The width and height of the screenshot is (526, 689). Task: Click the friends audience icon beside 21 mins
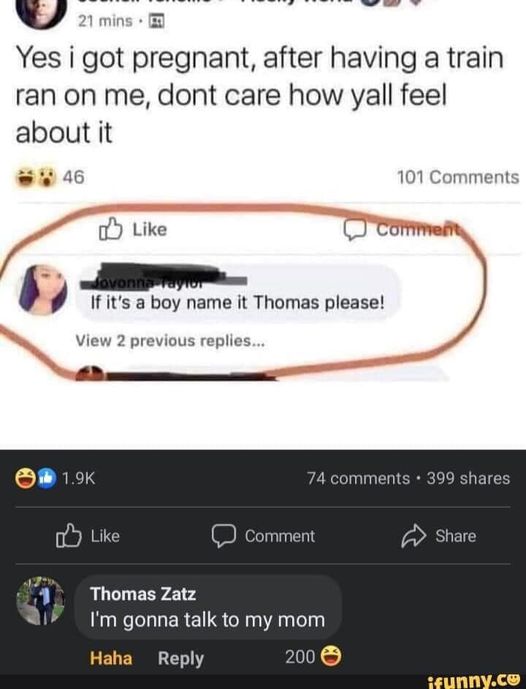(x=157, y=21)
